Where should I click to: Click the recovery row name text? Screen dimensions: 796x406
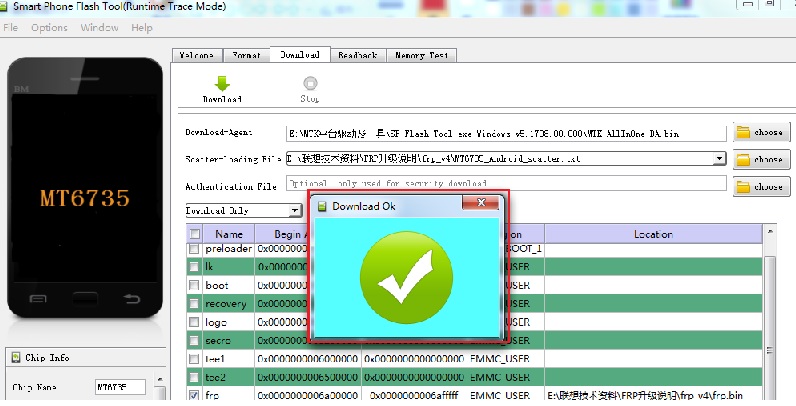coord(226,304)
